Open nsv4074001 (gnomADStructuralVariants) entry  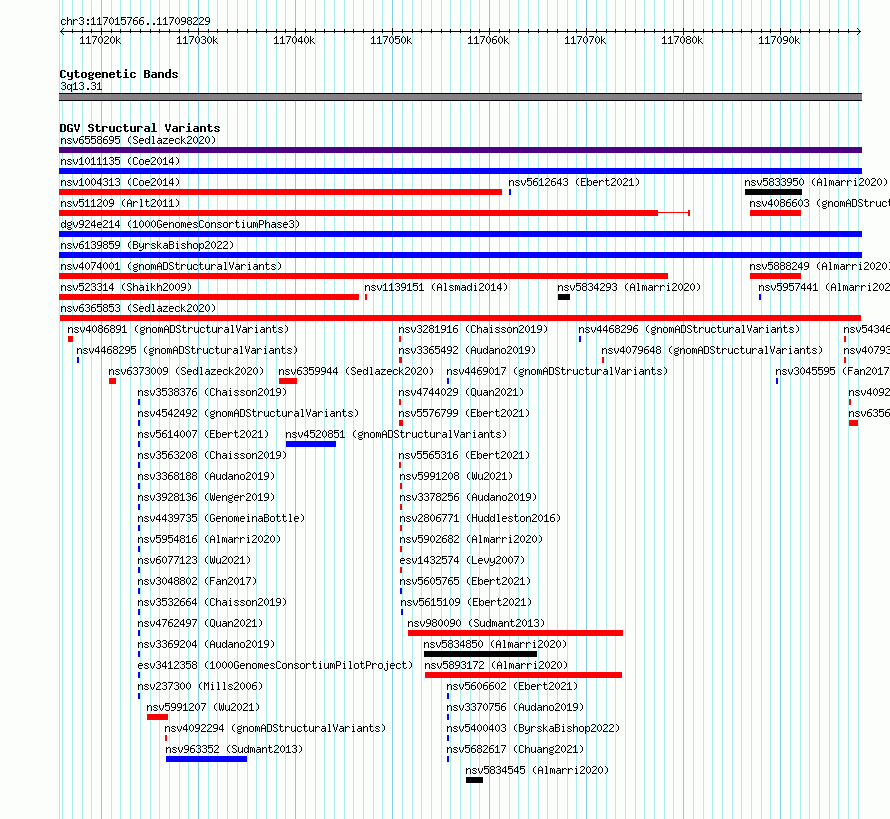[x=171, y=266]
